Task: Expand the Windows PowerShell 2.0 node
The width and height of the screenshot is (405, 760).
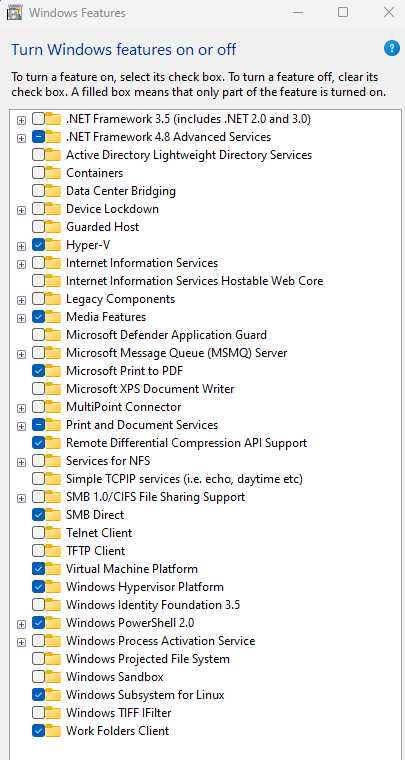Action: click(x=21, y=624)
